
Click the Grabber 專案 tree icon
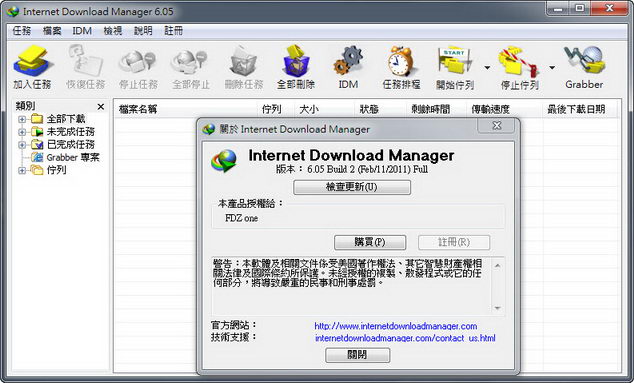point(37,157)
